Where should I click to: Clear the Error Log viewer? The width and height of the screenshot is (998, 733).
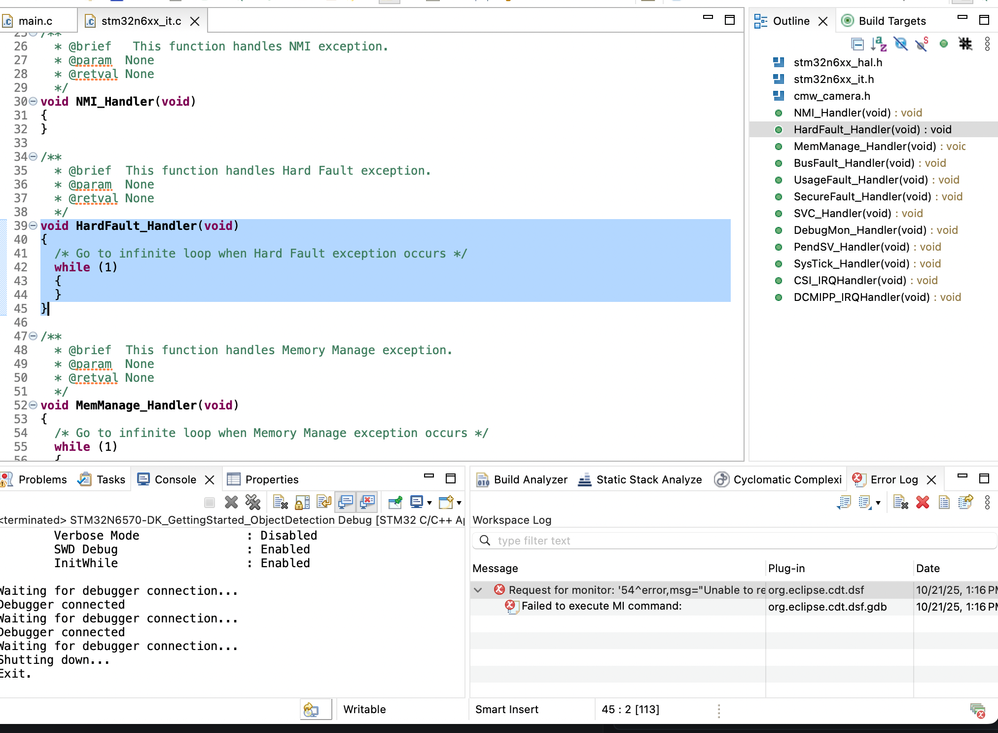point(900,502)
